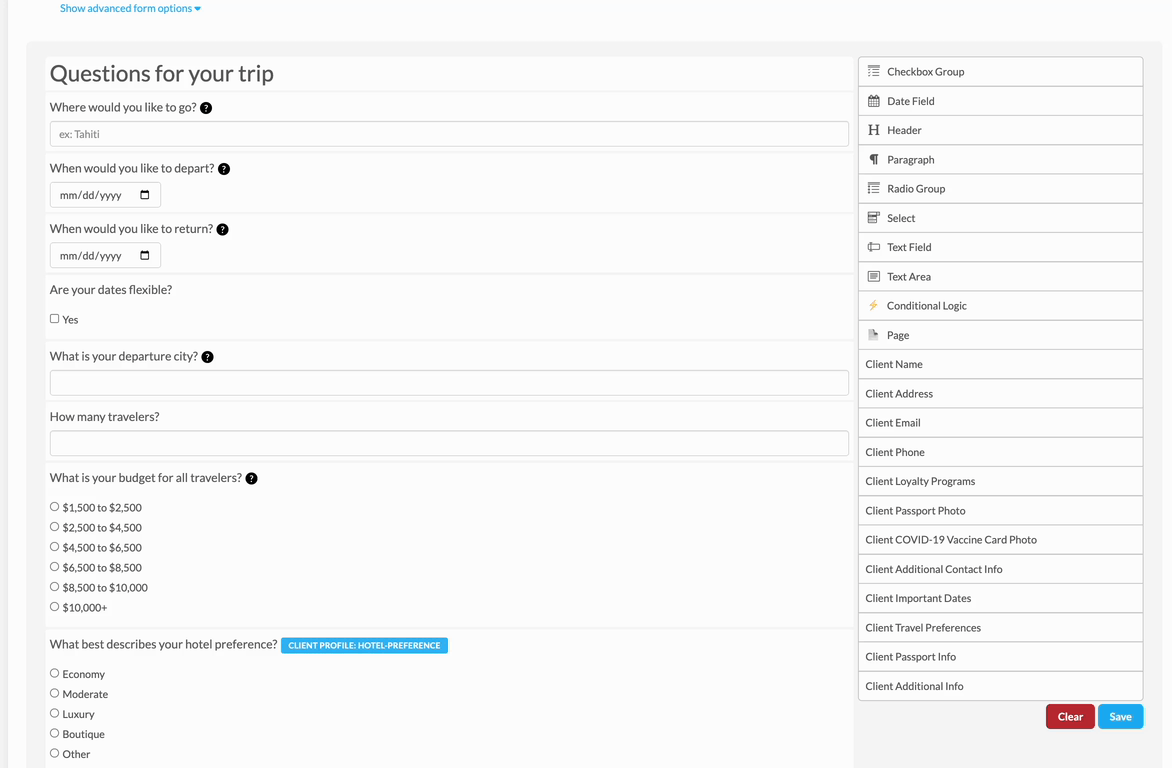Save the form

pos(1120,717)
